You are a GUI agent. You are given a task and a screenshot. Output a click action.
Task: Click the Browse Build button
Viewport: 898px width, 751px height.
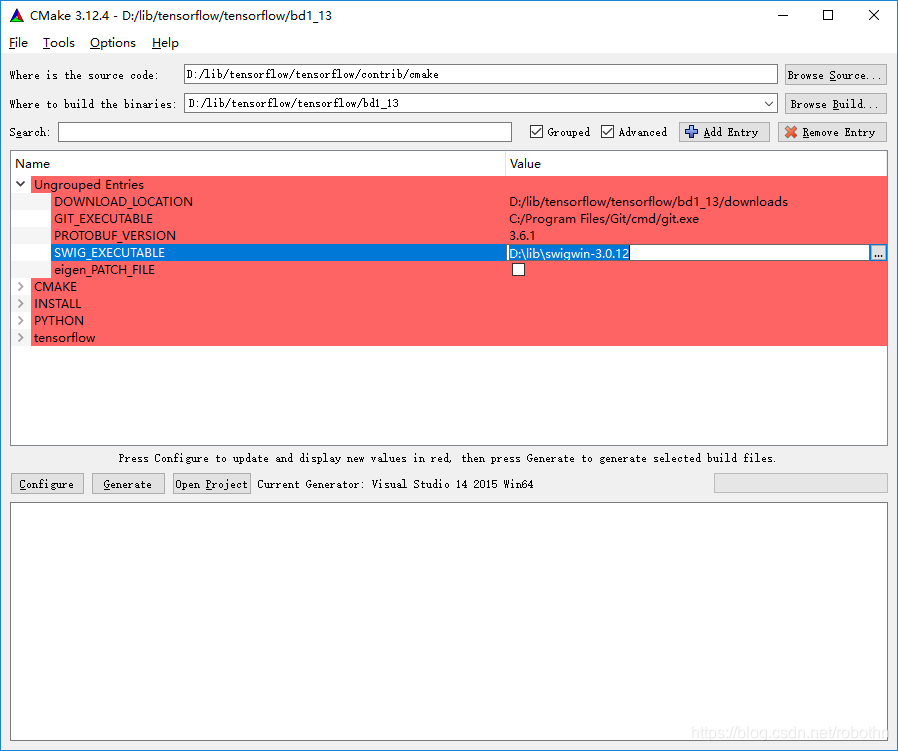click(x=836, y=104)
